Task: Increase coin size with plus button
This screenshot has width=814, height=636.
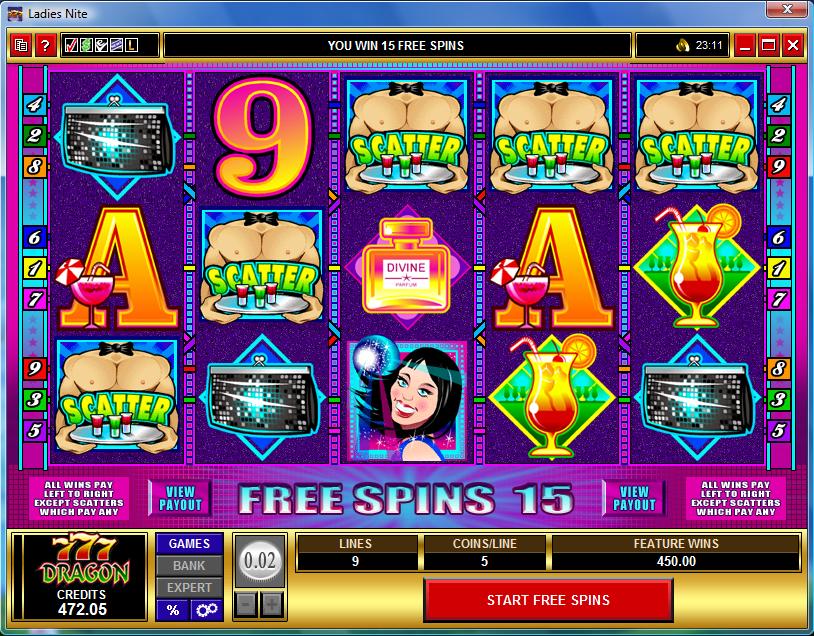Action: click(x=272, y=604)
